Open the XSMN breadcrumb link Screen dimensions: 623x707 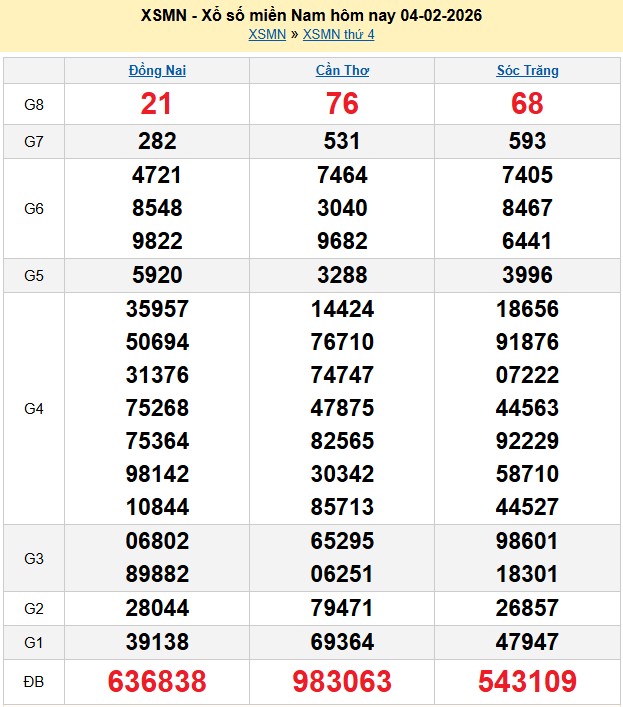[267, 35]
